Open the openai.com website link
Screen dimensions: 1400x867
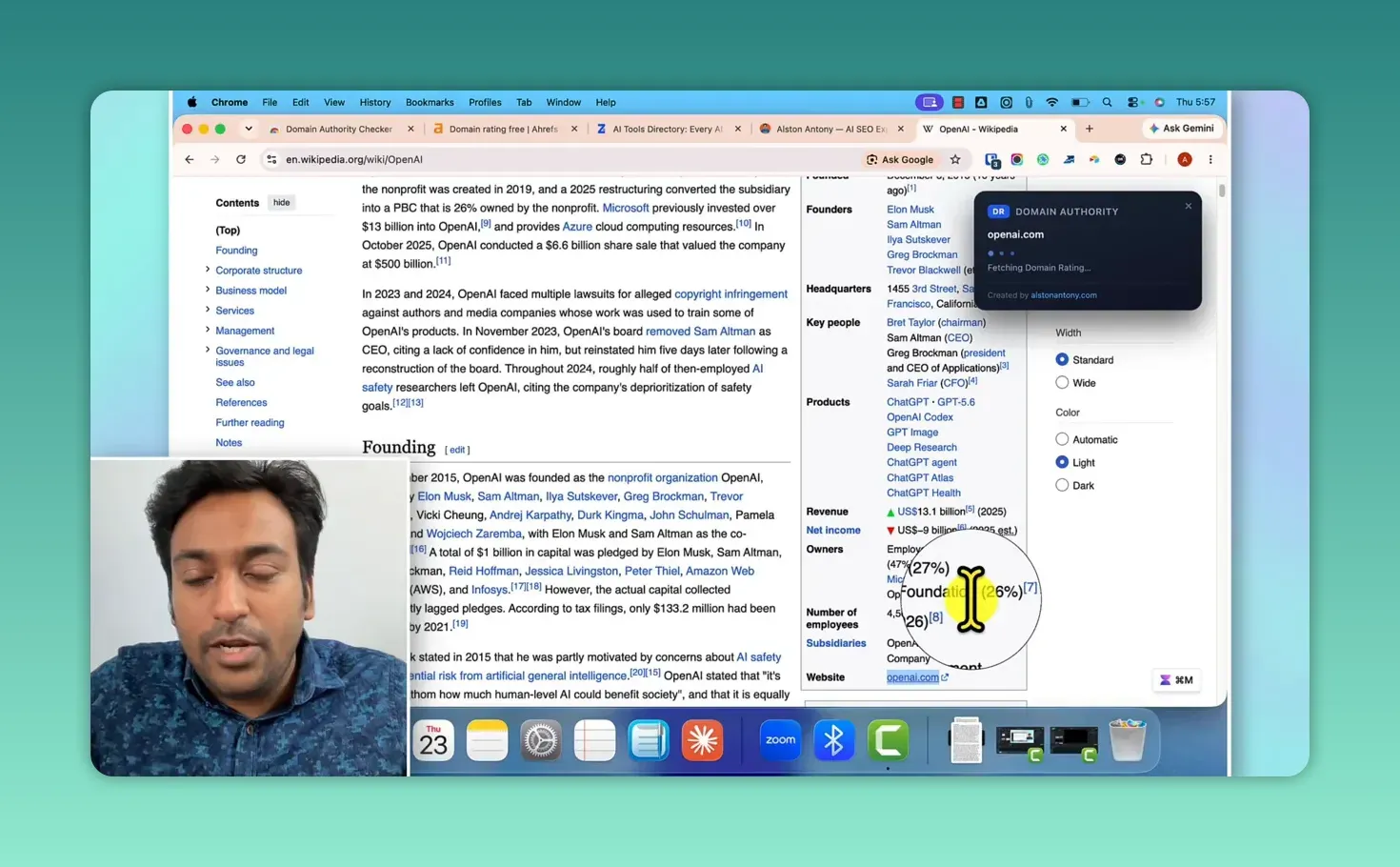click(912, 677)
